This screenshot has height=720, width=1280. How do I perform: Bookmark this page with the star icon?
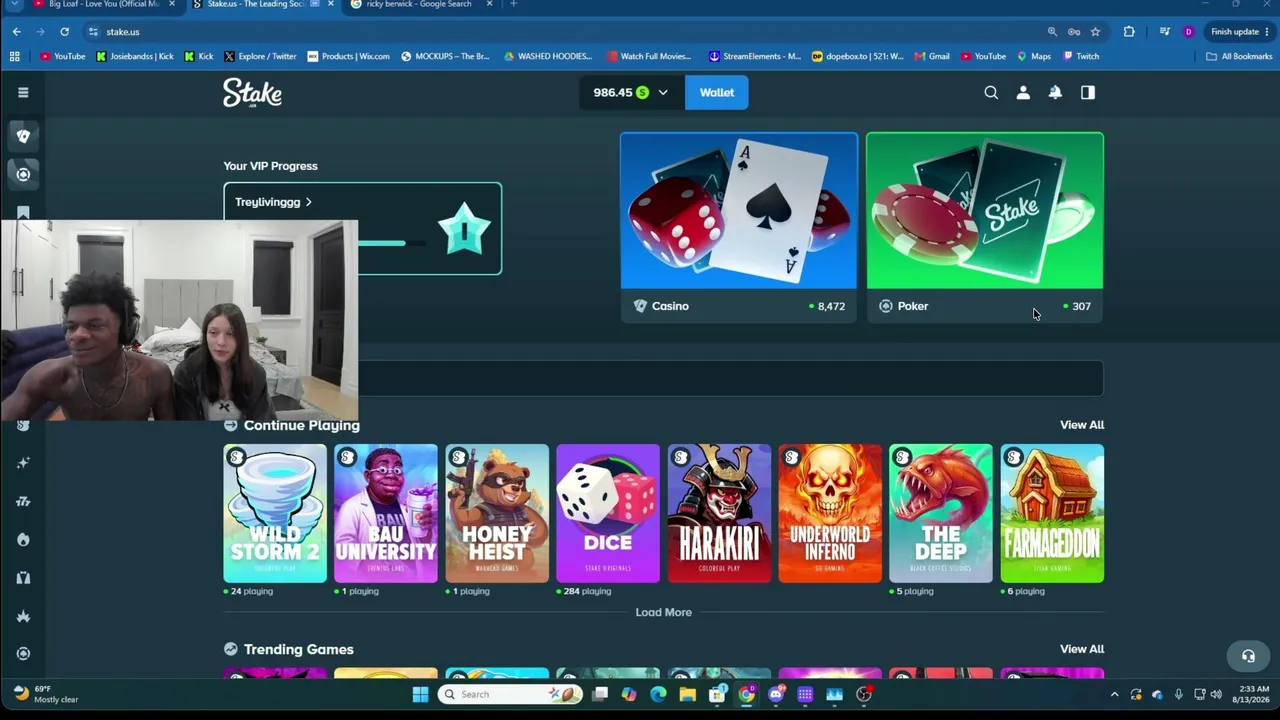coord(1095,32)
